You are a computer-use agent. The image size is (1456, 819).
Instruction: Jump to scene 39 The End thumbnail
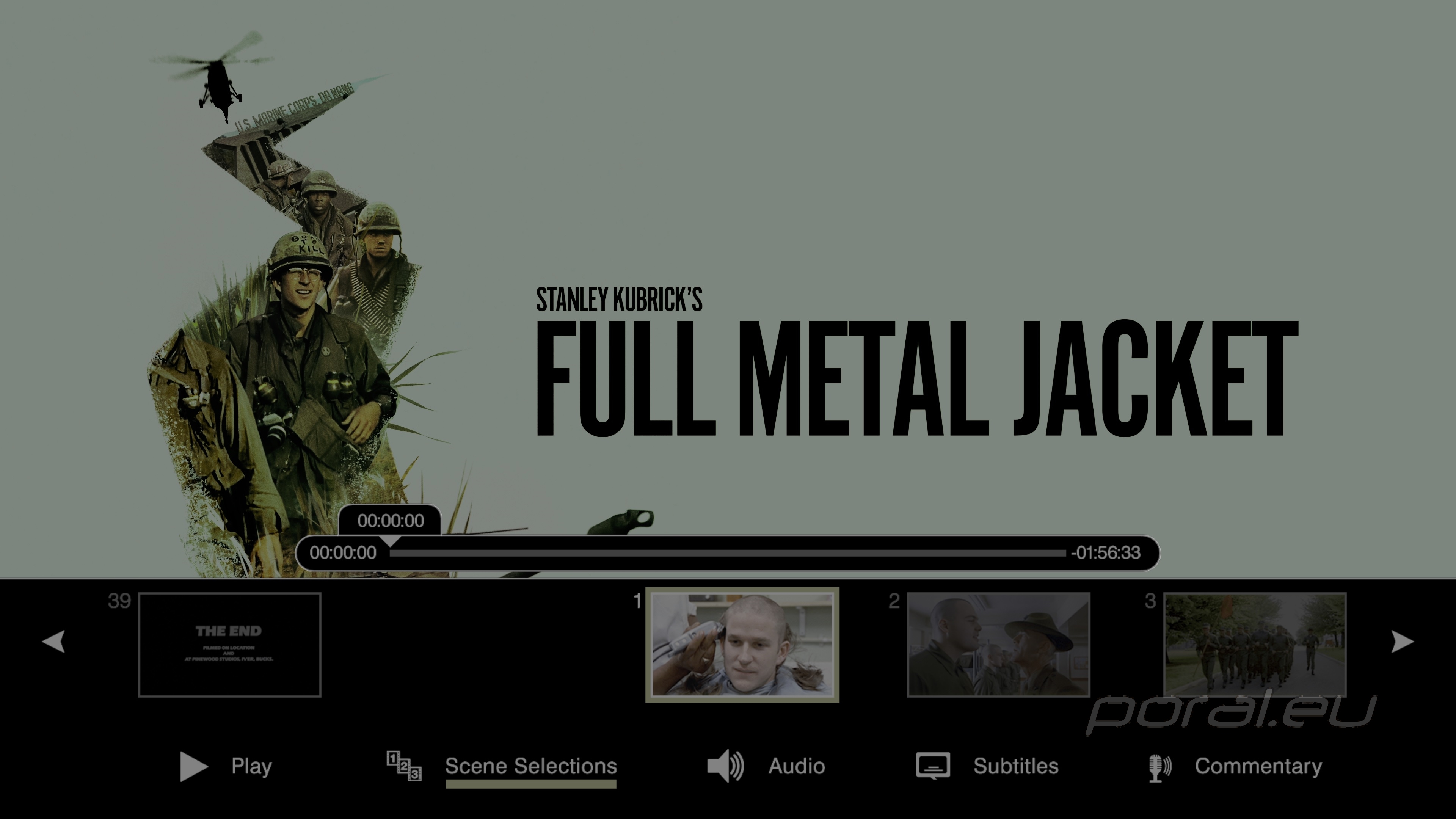pyautogui.click(x=229, y=645)
